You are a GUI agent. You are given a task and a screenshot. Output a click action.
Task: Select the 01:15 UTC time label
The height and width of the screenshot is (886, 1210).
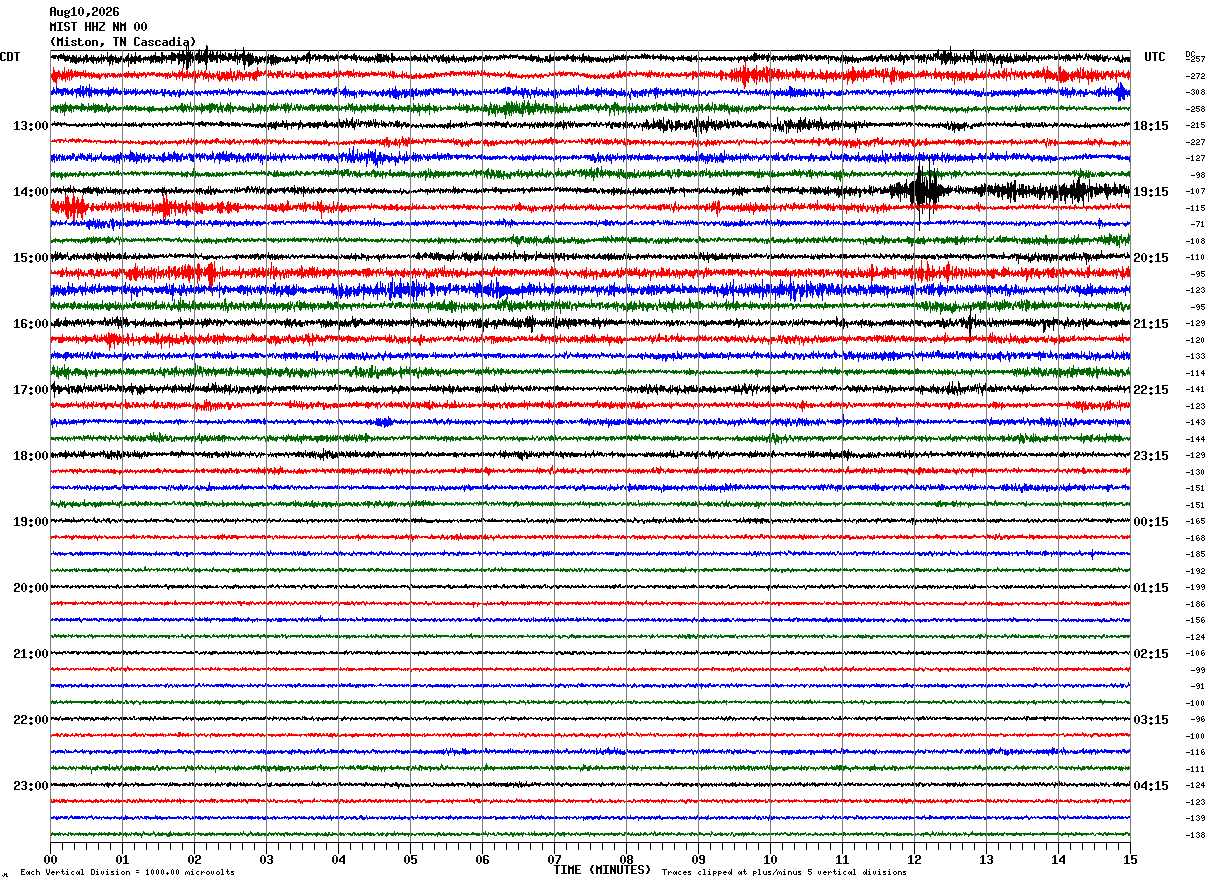click(x=1151, y=588)
